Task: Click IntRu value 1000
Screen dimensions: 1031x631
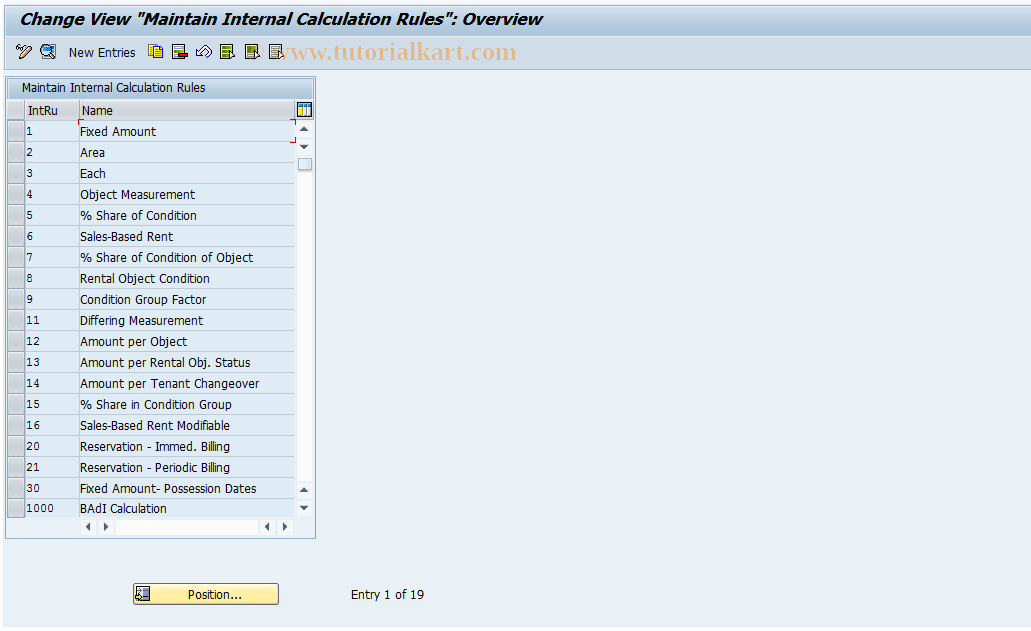Action: tap(51, 508)
